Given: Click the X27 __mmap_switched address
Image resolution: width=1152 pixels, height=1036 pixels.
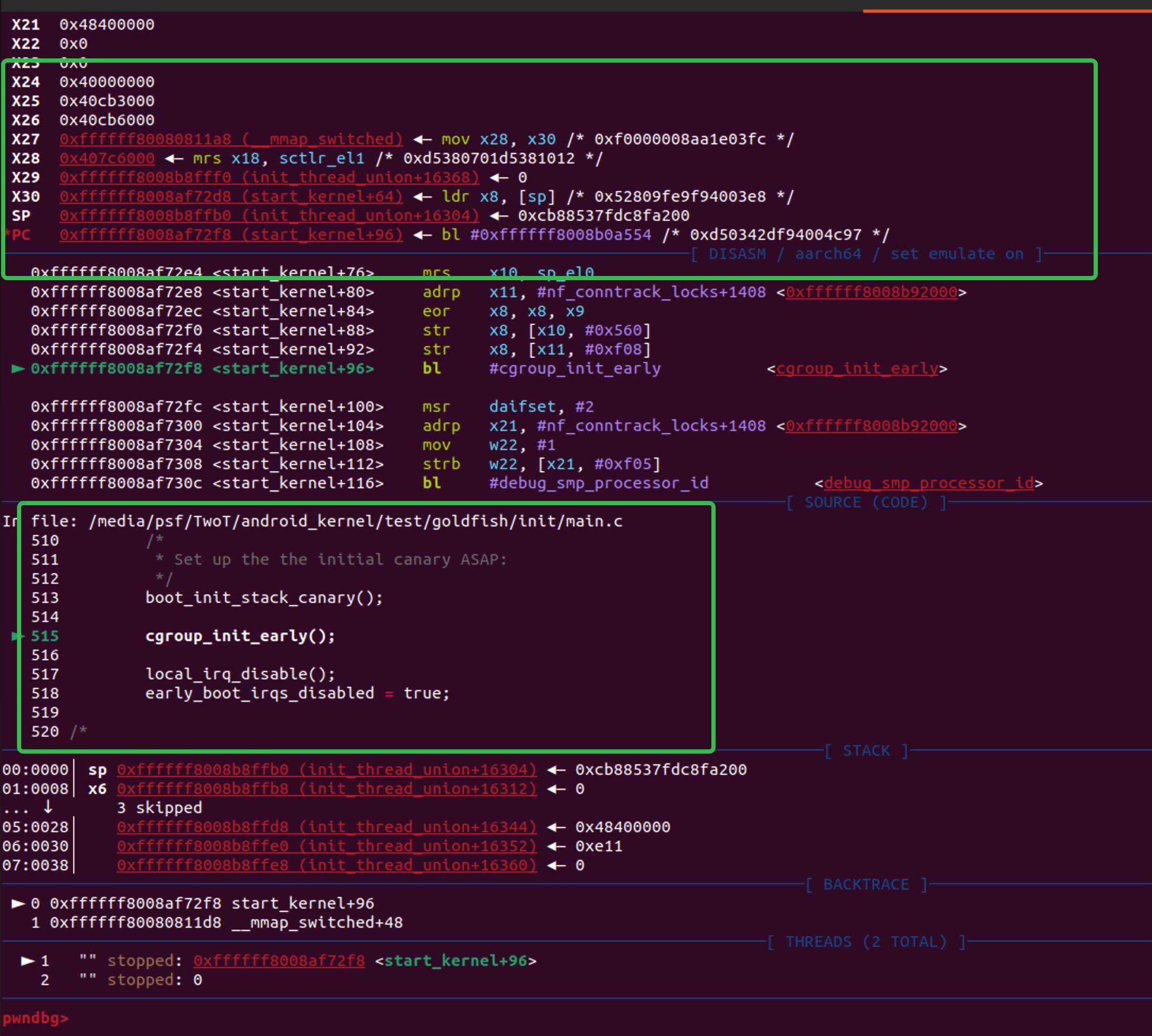Looking at the screenshot, I should point(231,140).
